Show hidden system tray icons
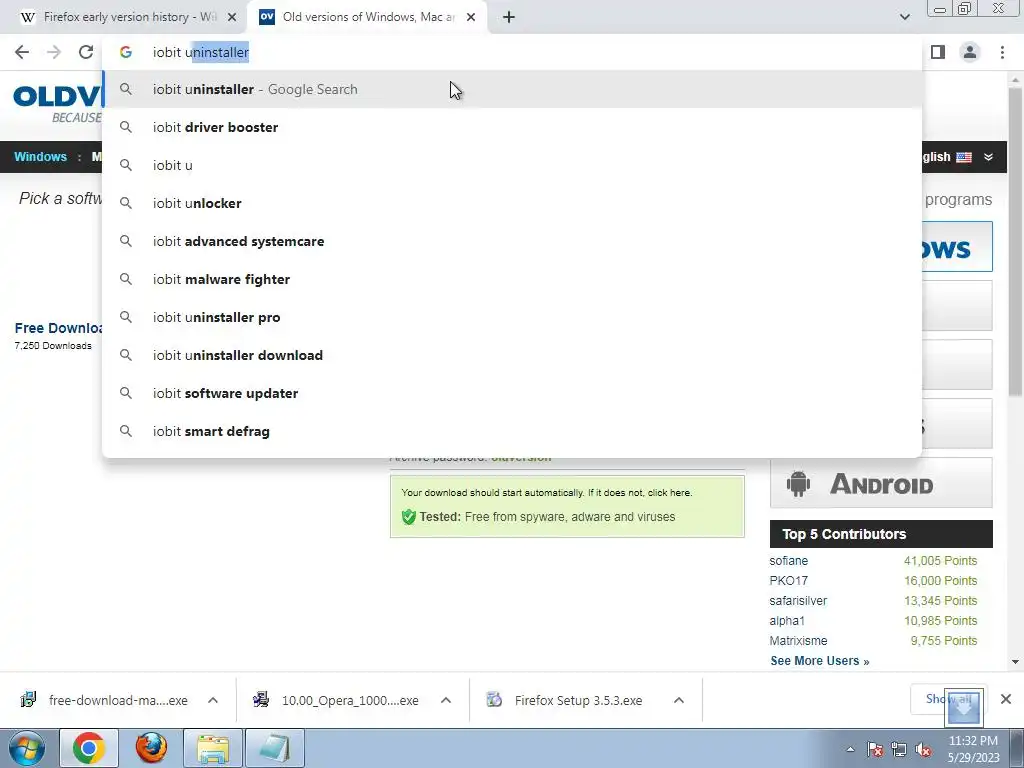Screen dimensions: 1024x768 (850, 749)
